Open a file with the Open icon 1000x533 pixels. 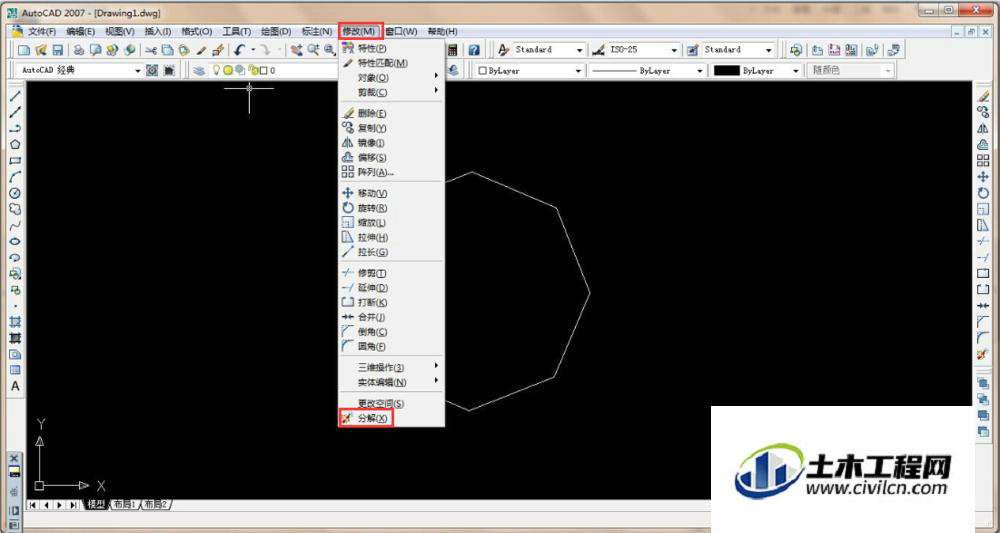click(x=41, y=50)
